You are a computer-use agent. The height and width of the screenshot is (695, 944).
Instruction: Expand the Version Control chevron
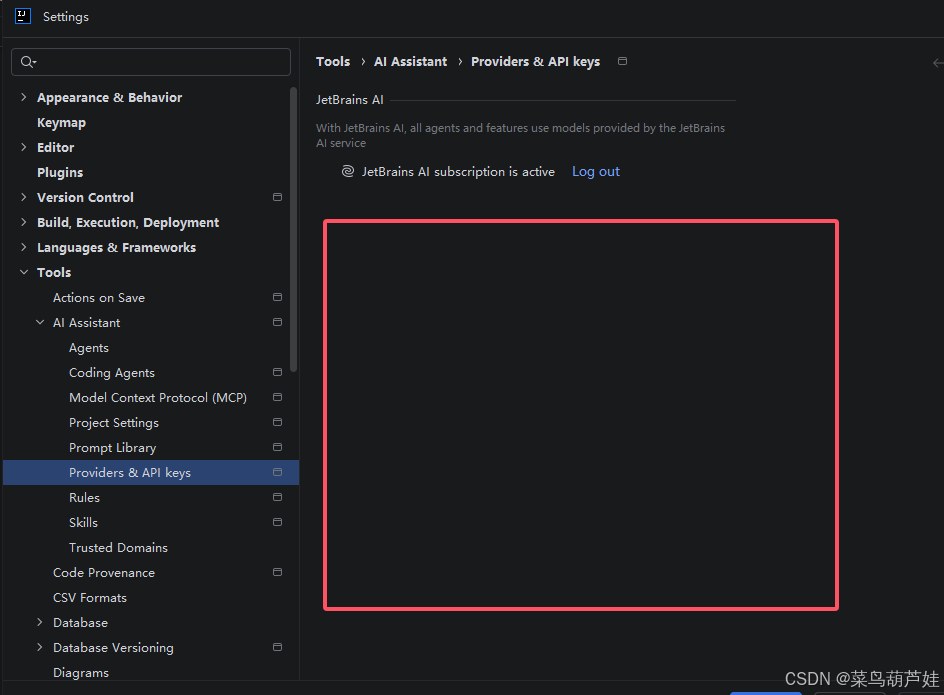click(x=23, y=197)
